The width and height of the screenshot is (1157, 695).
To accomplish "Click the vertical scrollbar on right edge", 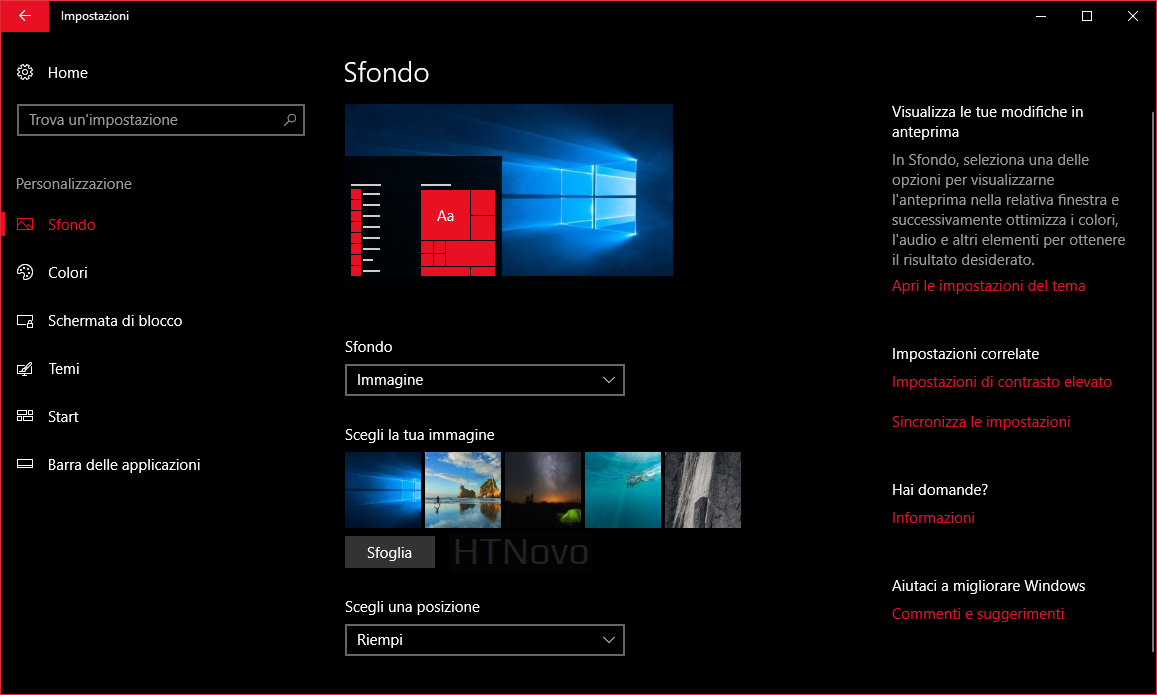I will pyautogui.click(x=1153, y=381).
